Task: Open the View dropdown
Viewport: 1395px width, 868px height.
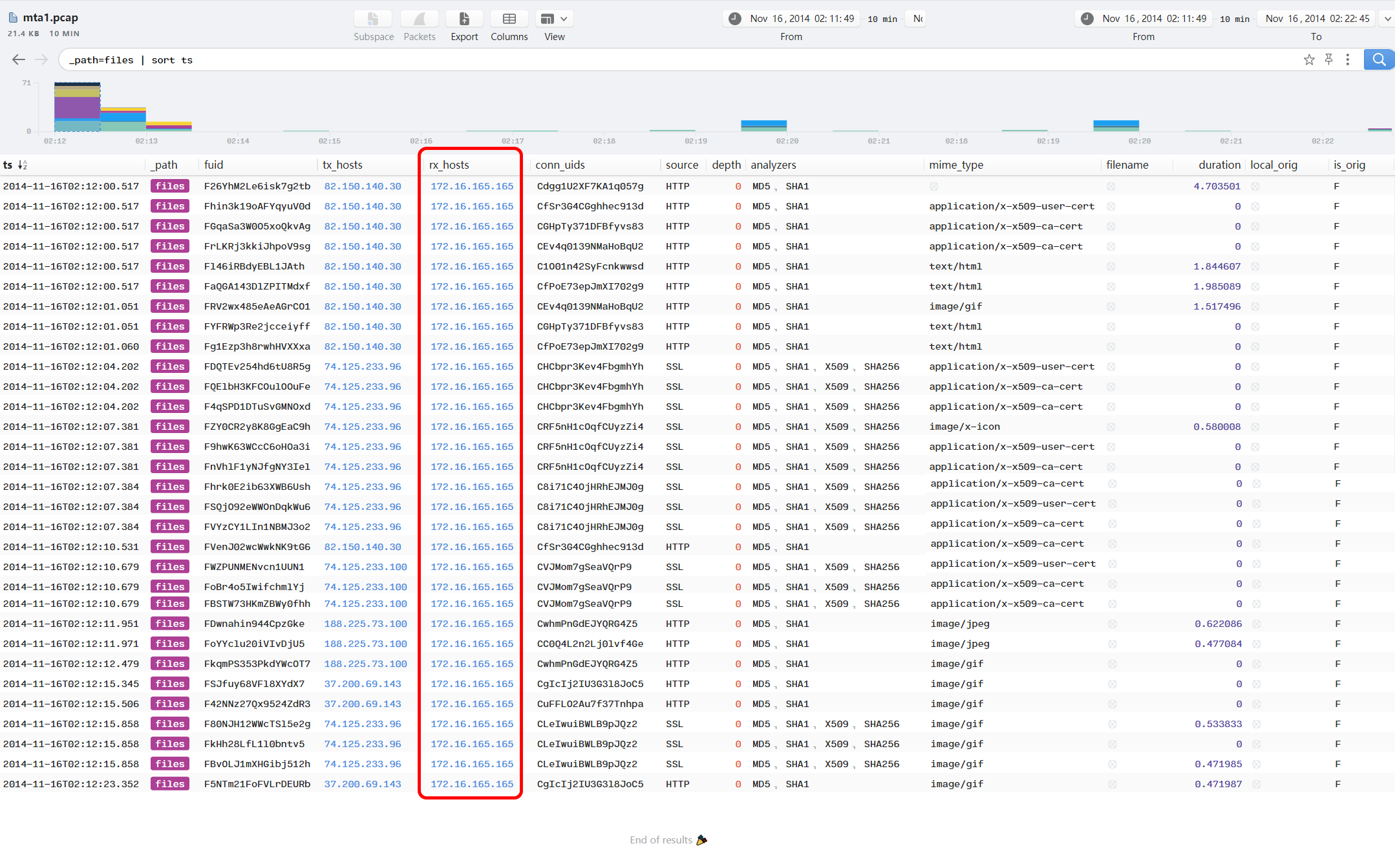Action: click(554, 19)
